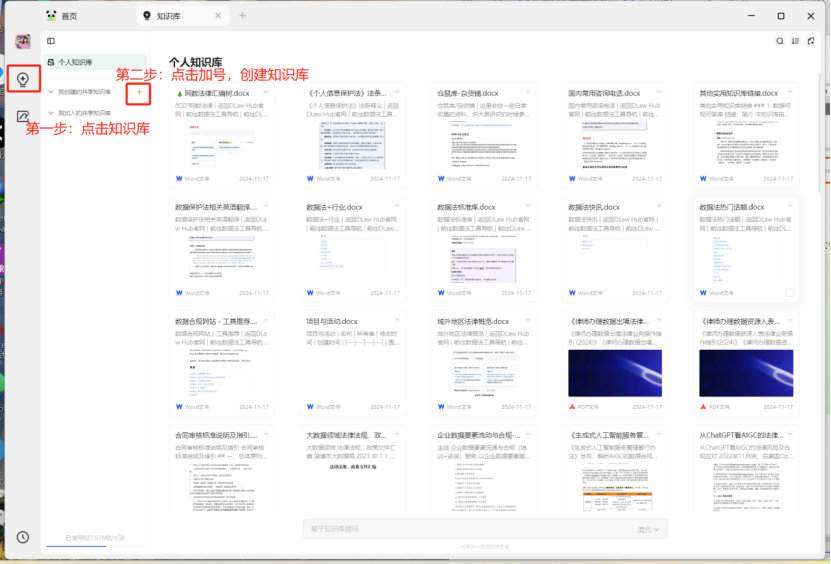The height and width of the screenshot is (564, 831).
Task: Open a new tab with the plus button
Action: 242,16
